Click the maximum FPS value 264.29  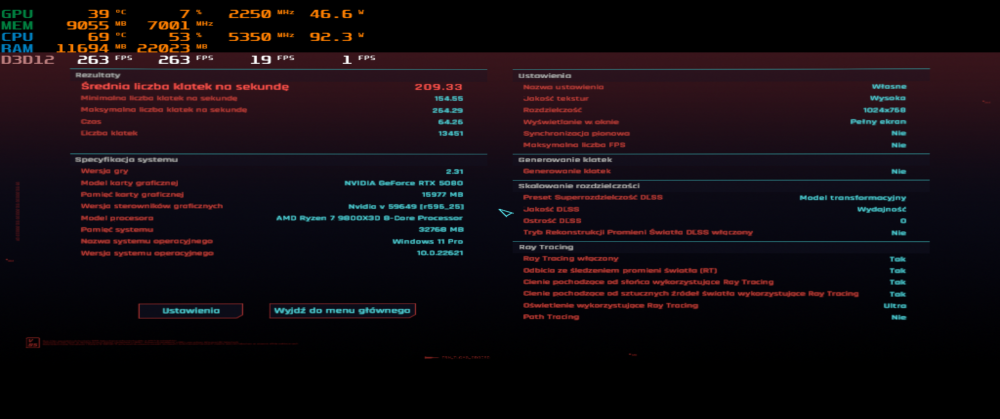point(448,110)
